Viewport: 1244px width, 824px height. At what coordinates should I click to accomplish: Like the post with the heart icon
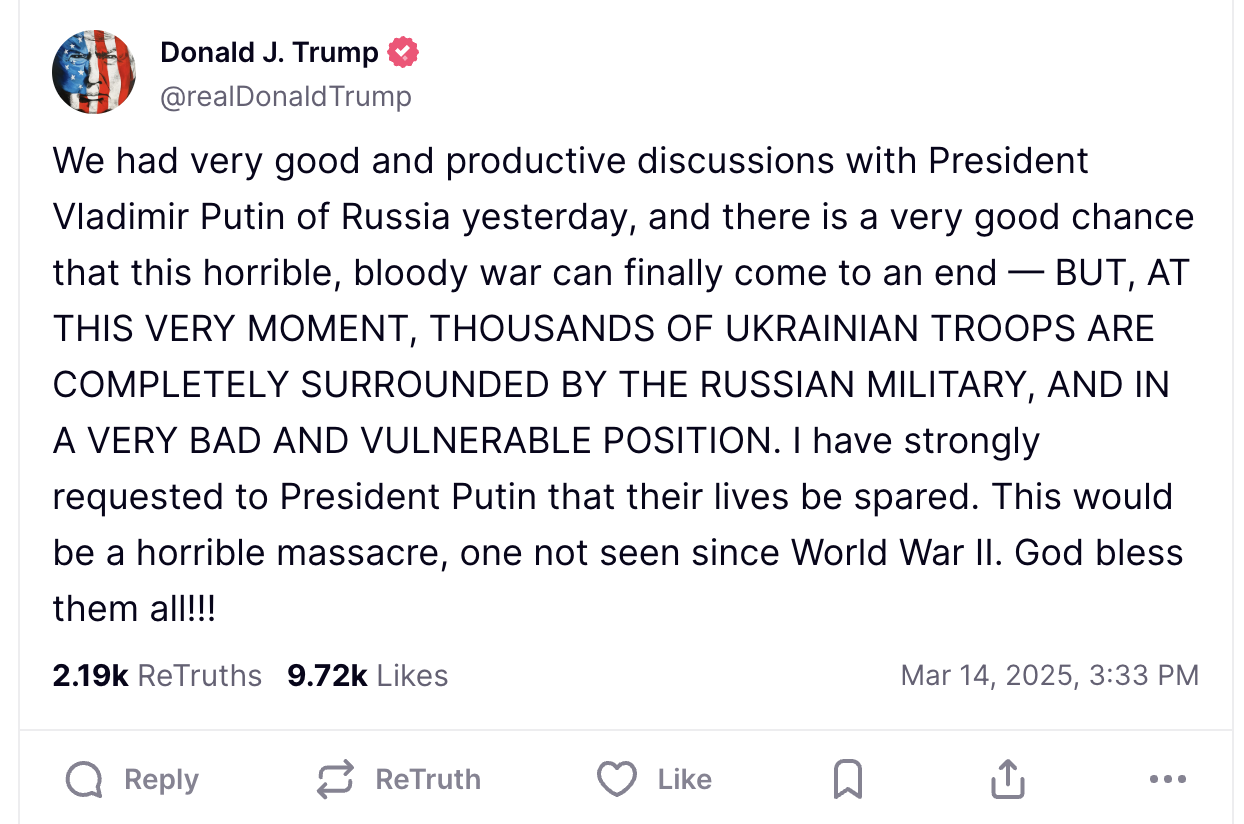click(x=617, y=780)
